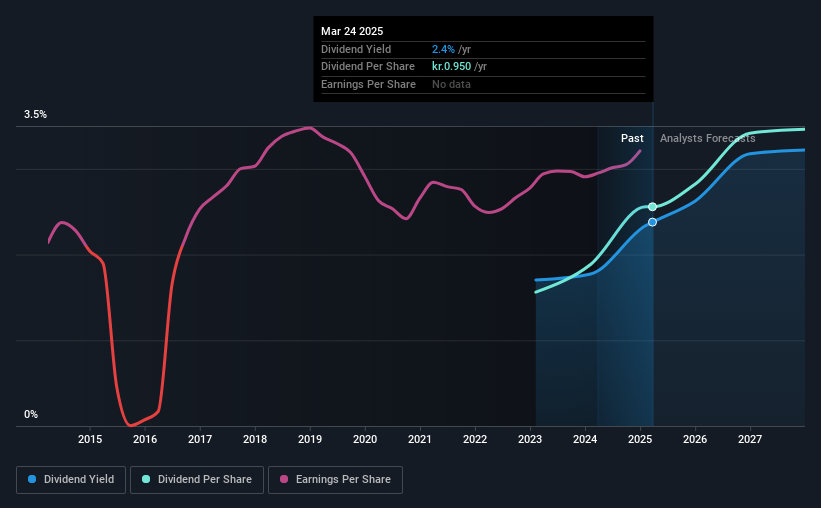This screenshot has height=508, width=821.
Task: Click the pink Earnings Per Share dot
Action: 284,479
